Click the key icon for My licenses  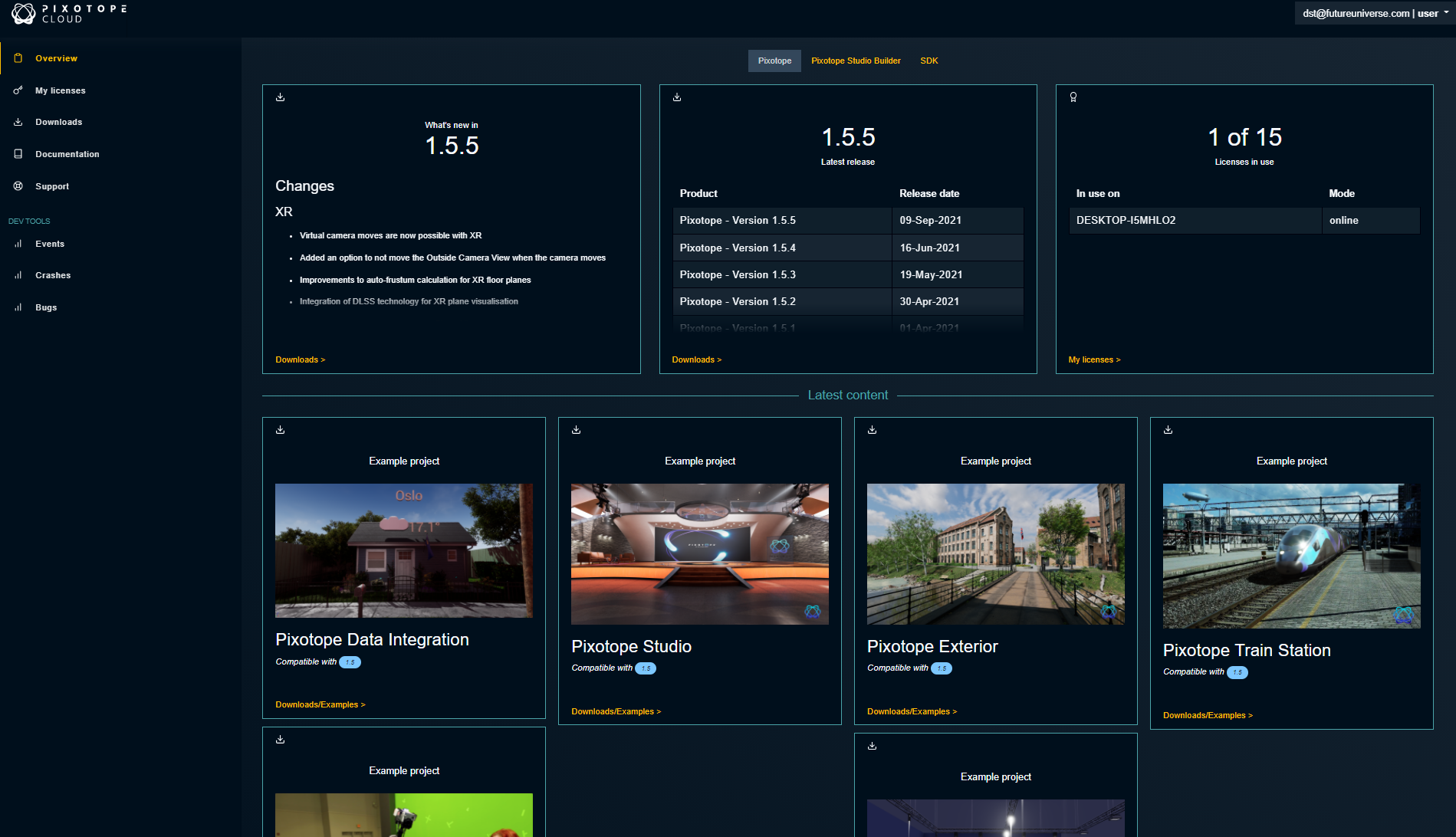pos(18,90)
